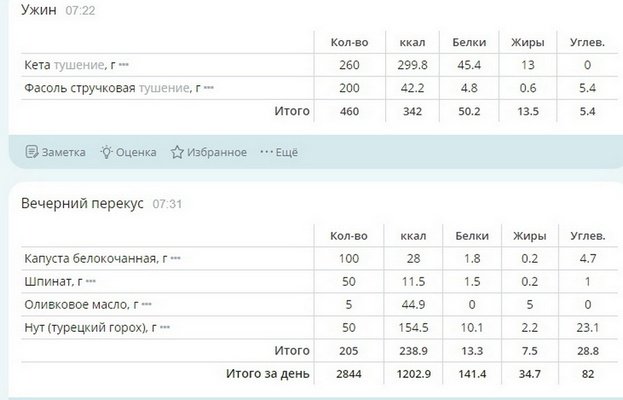Screen dimensions: 623x400
Task: Click the Оценка lightbulb icon
Action: click(106, 152)
